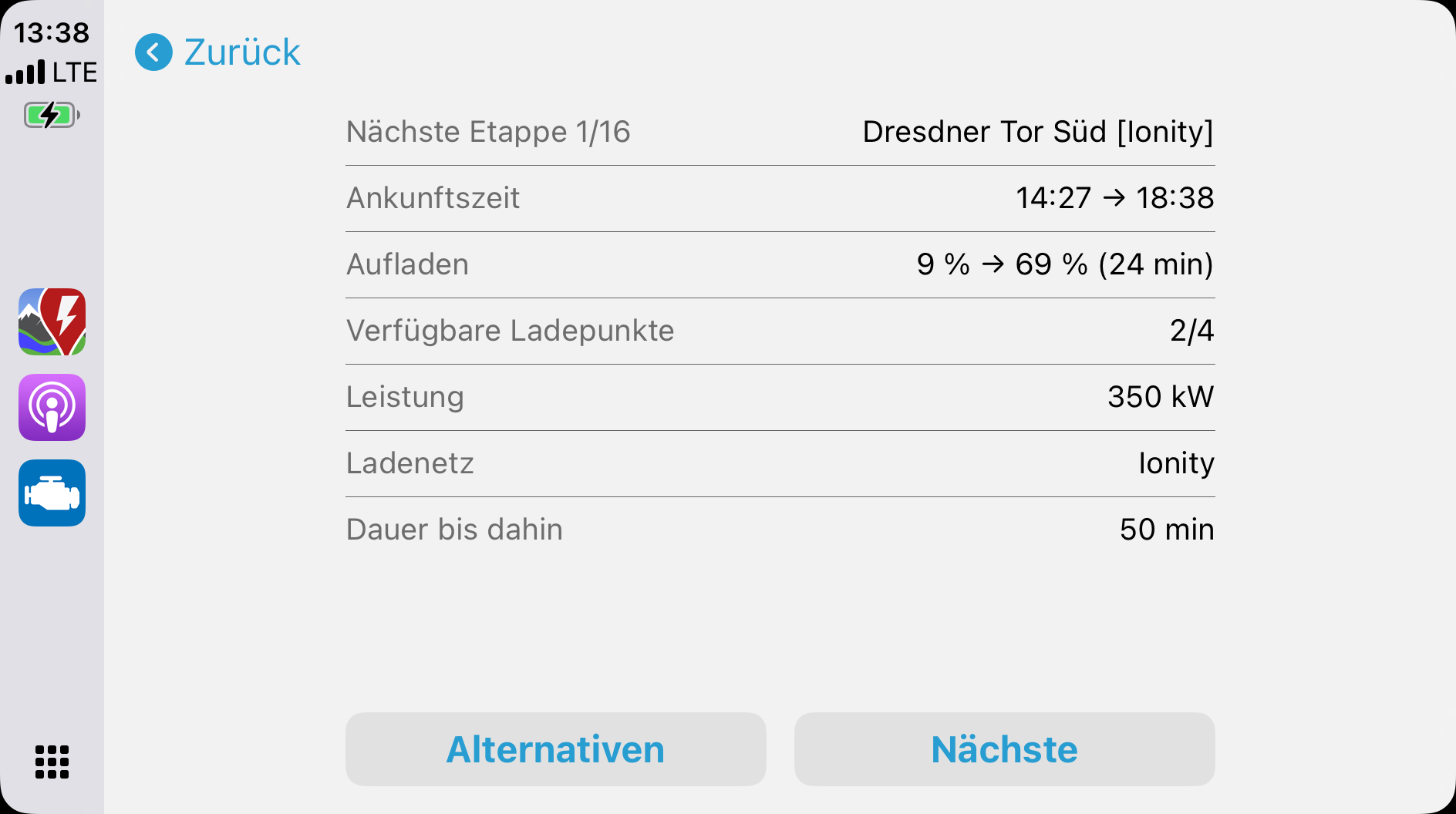Tap the LTE signal strength indicator
Screen dimensions: 1456x814
(x=51, y=73)
